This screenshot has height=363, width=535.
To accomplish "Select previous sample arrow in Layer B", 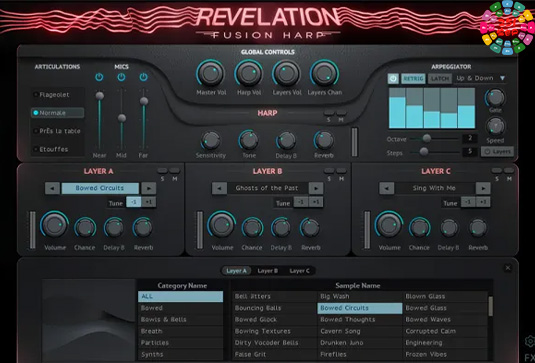I will (x=219, y=188).
